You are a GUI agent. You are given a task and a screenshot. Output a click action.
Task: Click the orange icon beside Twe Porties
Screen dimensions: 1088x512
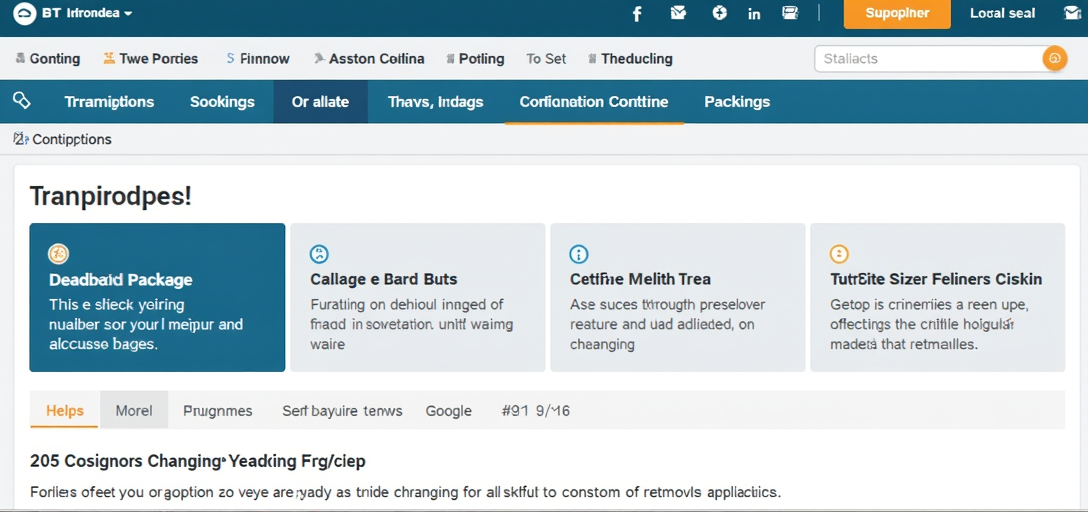coord(109,58)
